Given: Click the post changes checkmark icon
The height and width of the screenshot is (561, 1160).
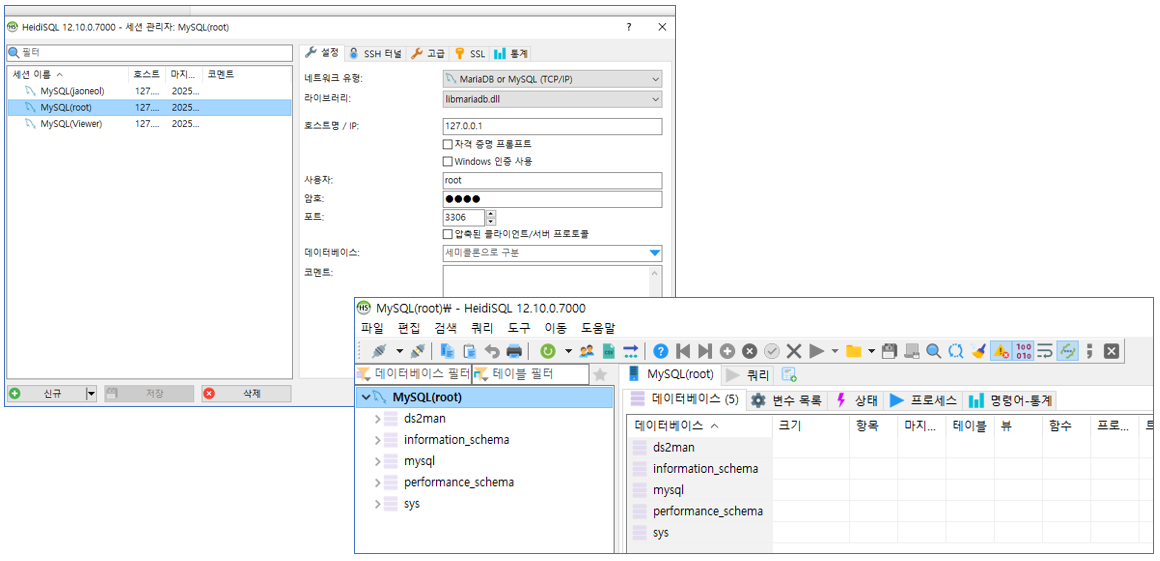Looking at the screenshot, I should click(x=772, y=351).
